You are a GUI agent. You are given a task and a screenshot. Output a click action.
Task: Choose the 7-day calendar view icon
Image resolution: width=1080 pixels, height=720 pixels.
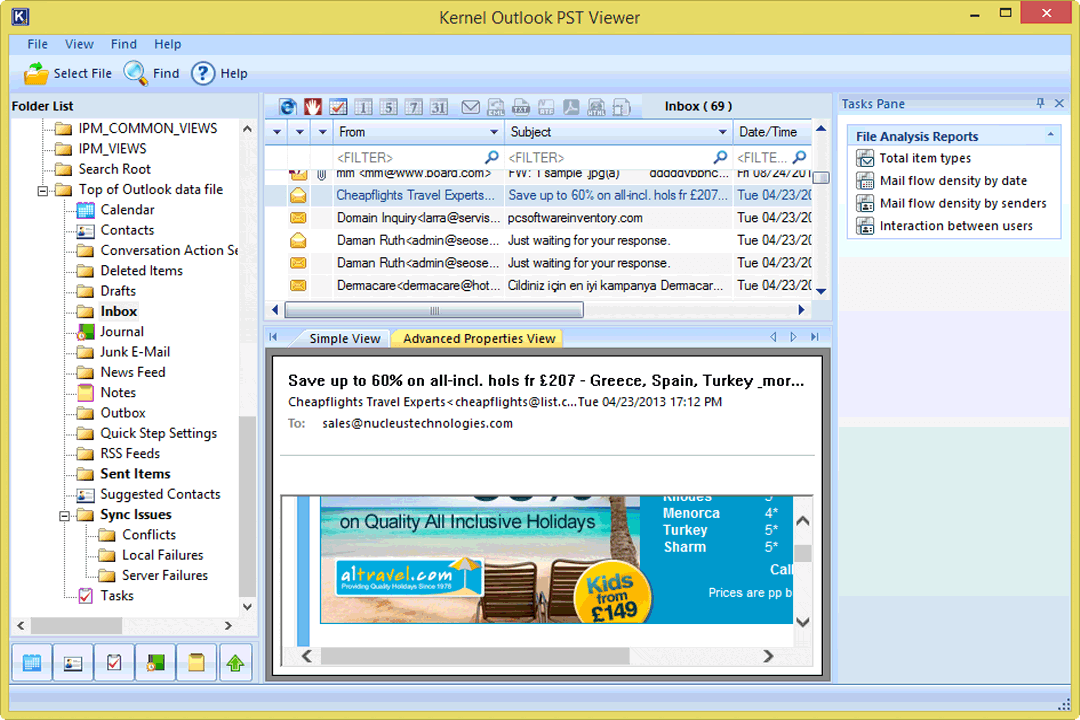pyautogui.click(x=413, y=107)
